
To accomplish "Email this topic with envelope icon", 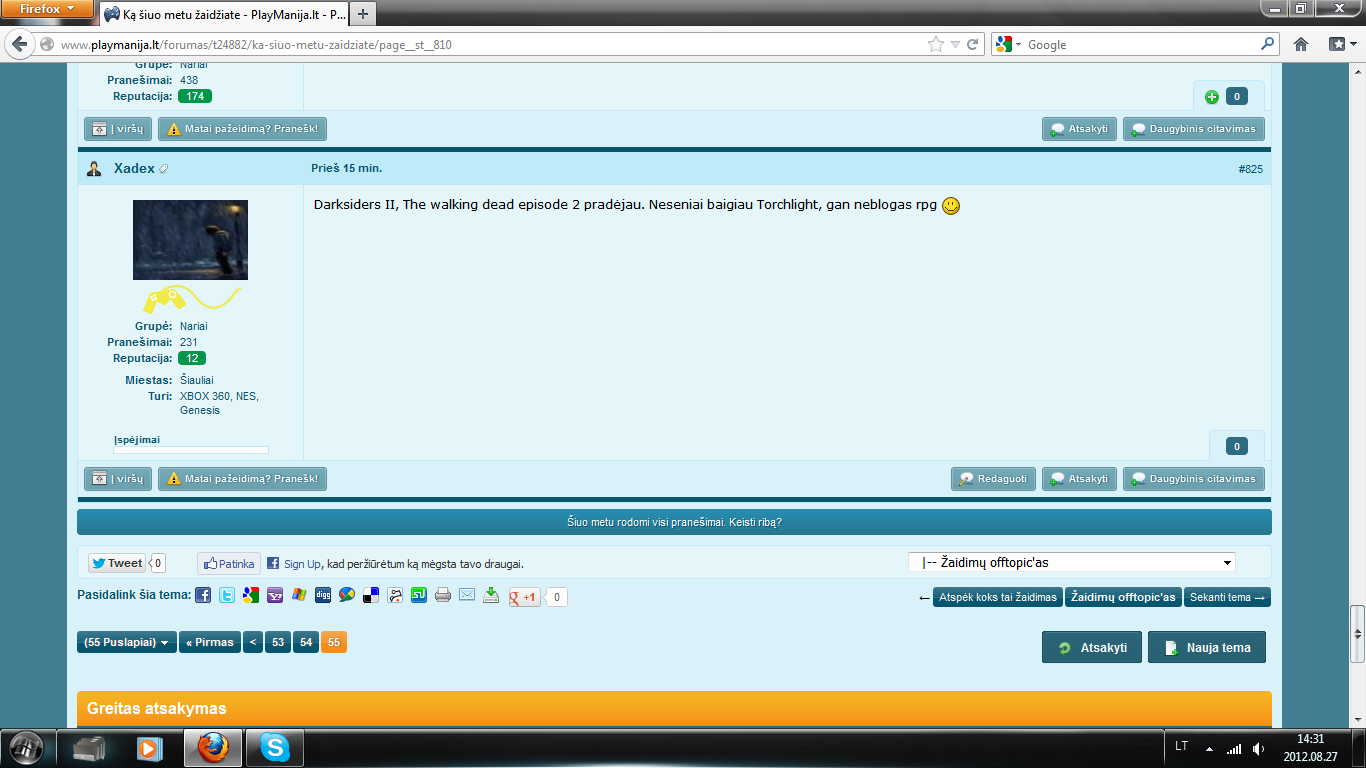I will (467, 595).
